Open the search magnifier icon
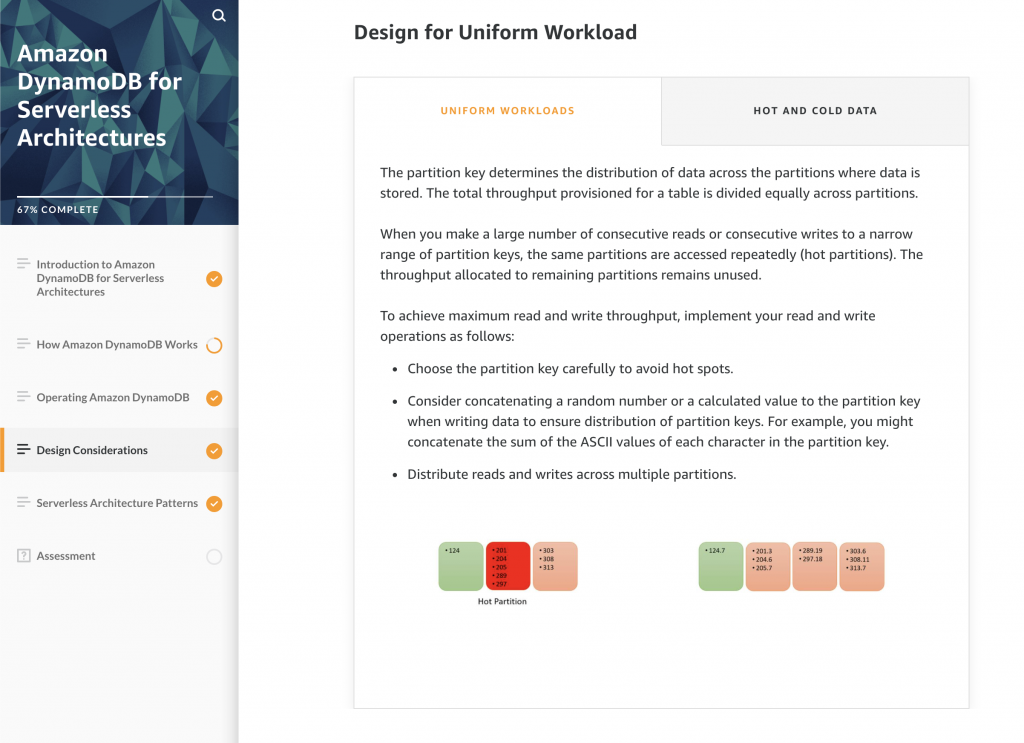 [x=219, y=15]
